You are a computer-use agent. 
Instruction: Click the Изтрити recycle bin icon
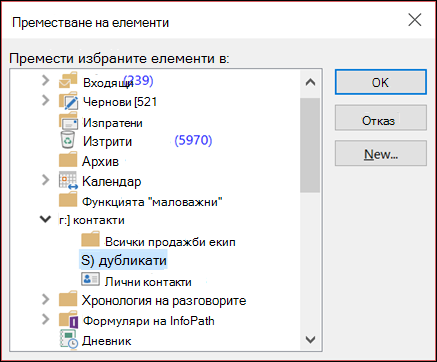(x=68, y=139)
